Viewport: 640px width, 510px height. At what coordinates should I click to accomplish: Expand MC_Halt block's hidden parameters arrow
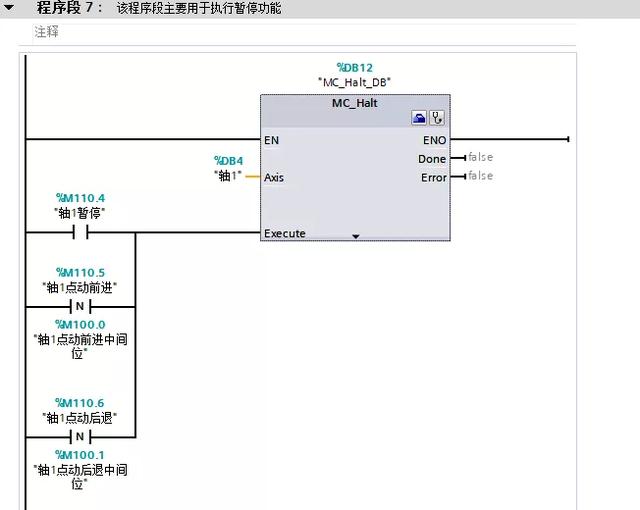(x=355, y=237)
